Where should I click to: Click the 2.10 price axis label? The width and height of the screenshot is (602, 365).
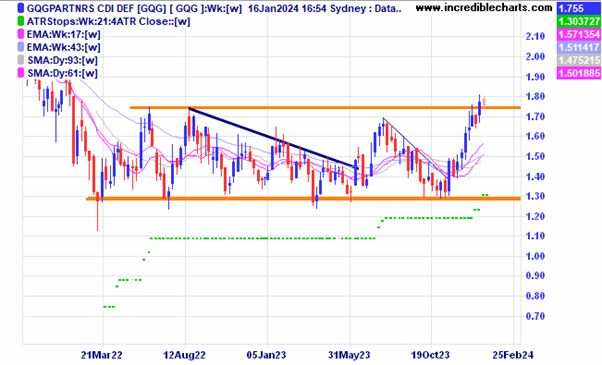coord(535,36)
